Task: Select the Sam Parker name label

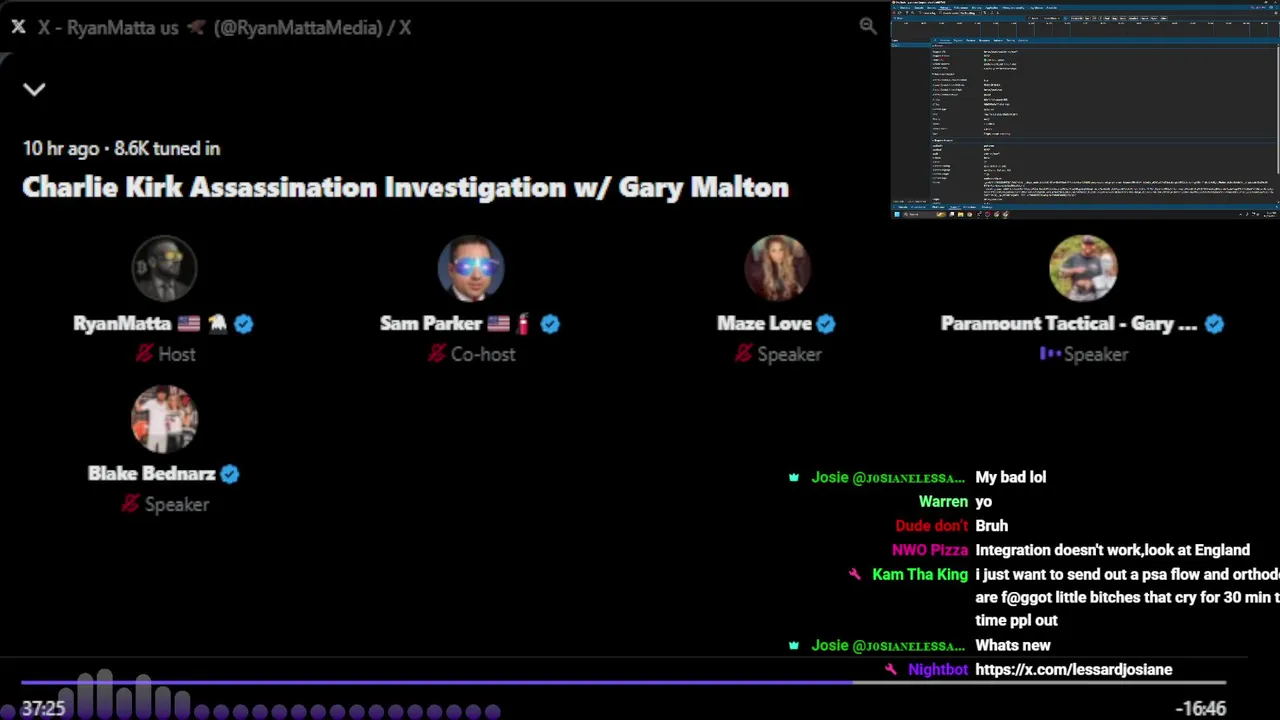Action: [431, 323]
